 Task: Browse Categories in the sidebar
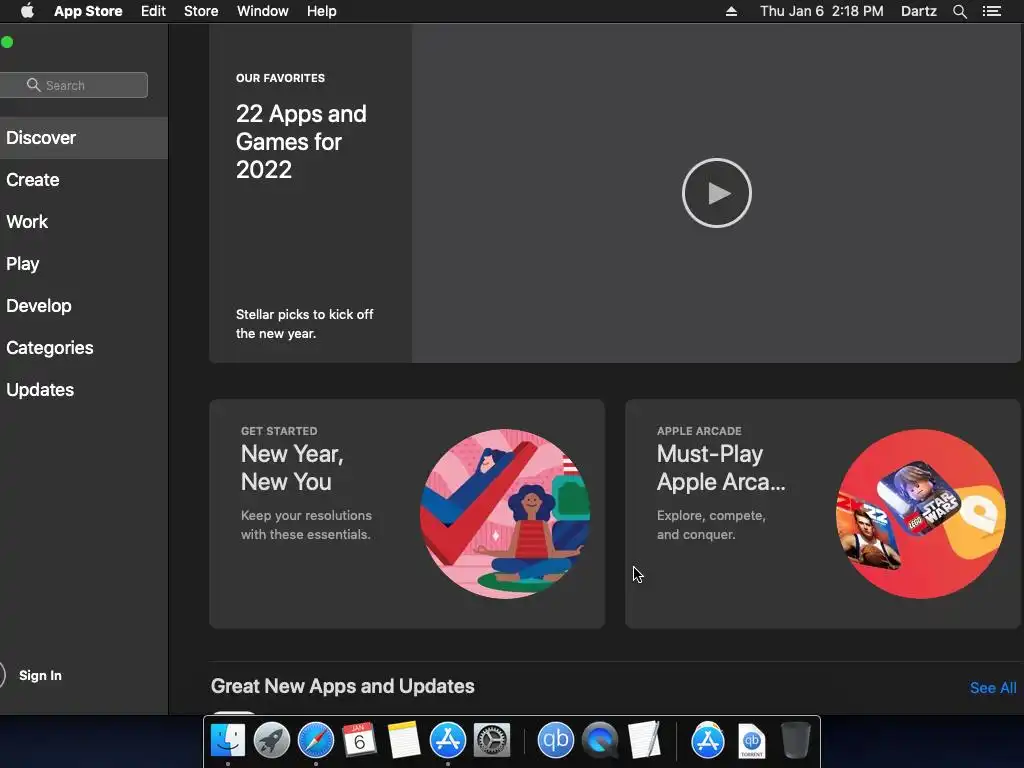point(84,347)
